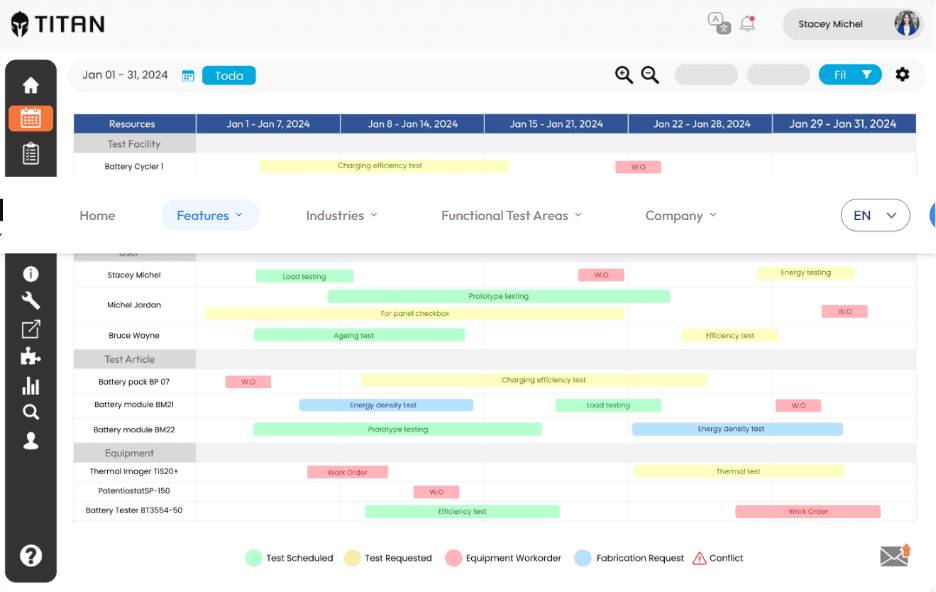
Task: Click the Test Scheduled green legend swatch
Action: [x=254, y=558]
